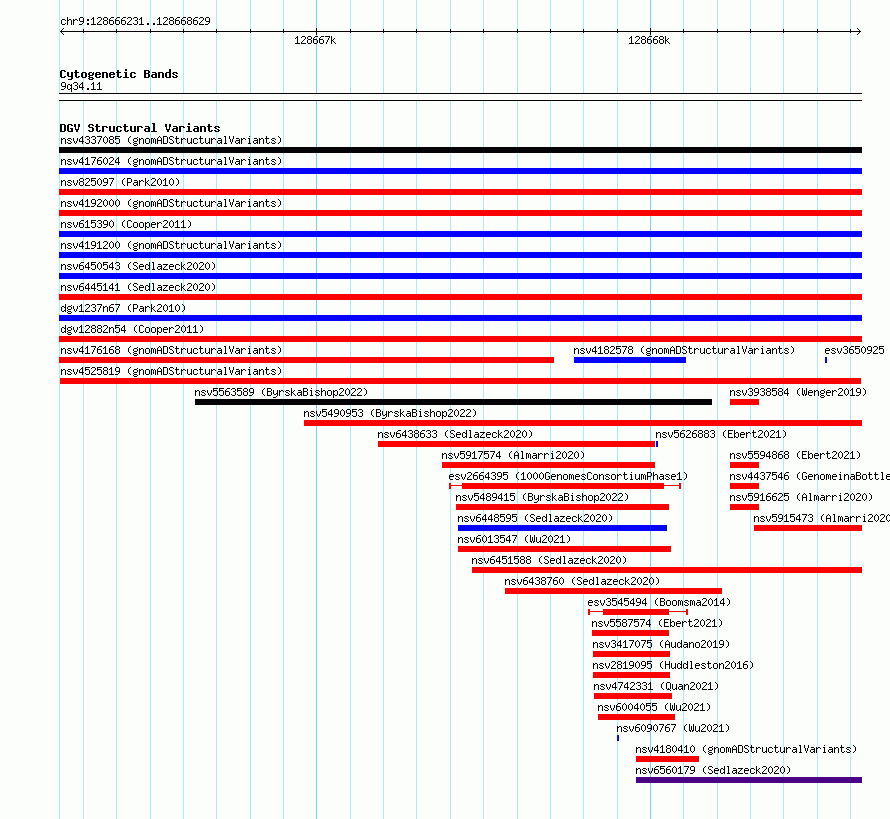Screen dimensions: 890x819
Task: Select nsv2819095 (Huddleston2016) label
Action: 673,665
